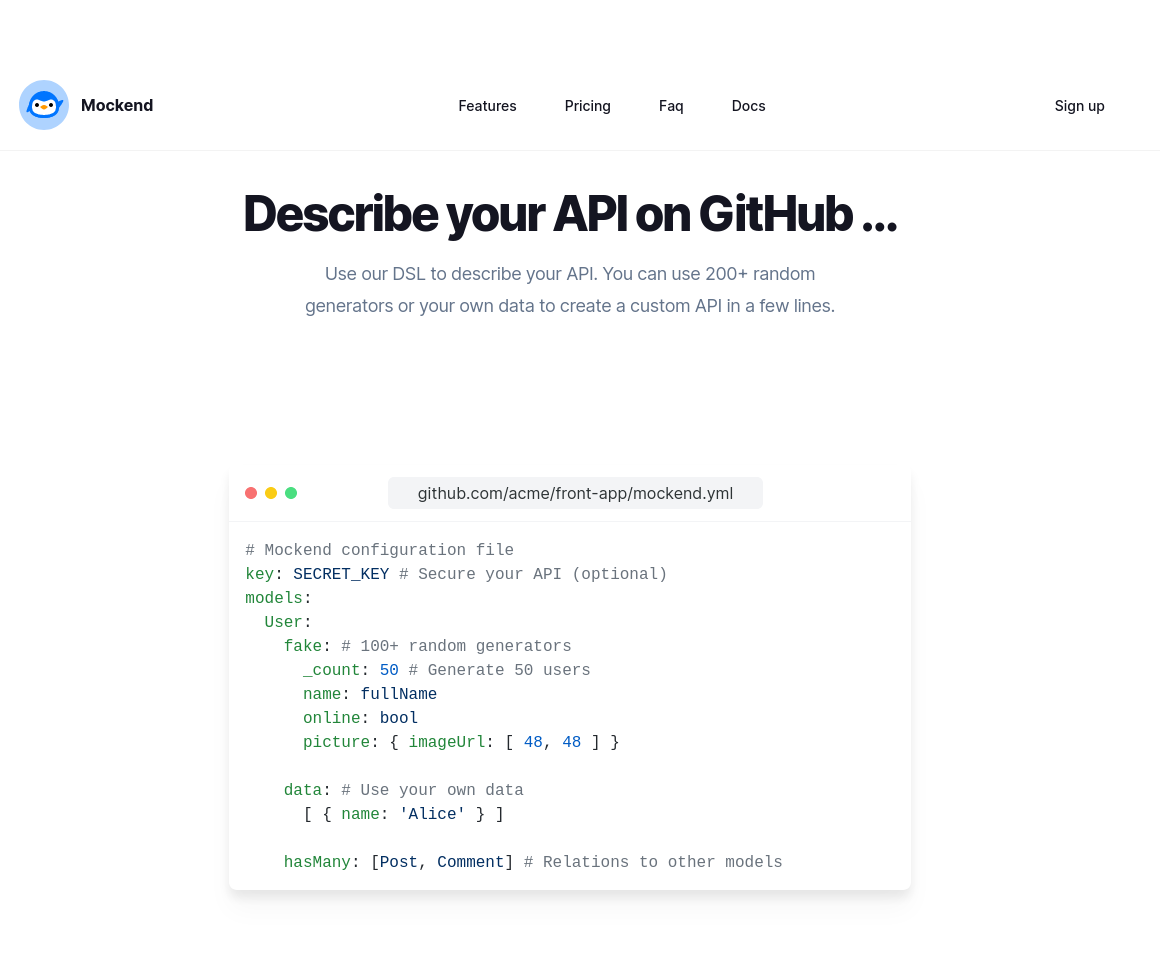Click the "User:" code line
The height and width of the screenshot is (970, 1160).
(x=288, y=622)
